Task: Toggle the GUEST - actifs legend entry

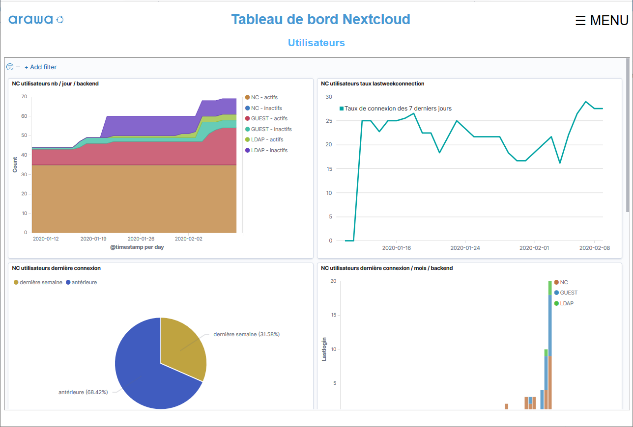Action: [266, 118]
